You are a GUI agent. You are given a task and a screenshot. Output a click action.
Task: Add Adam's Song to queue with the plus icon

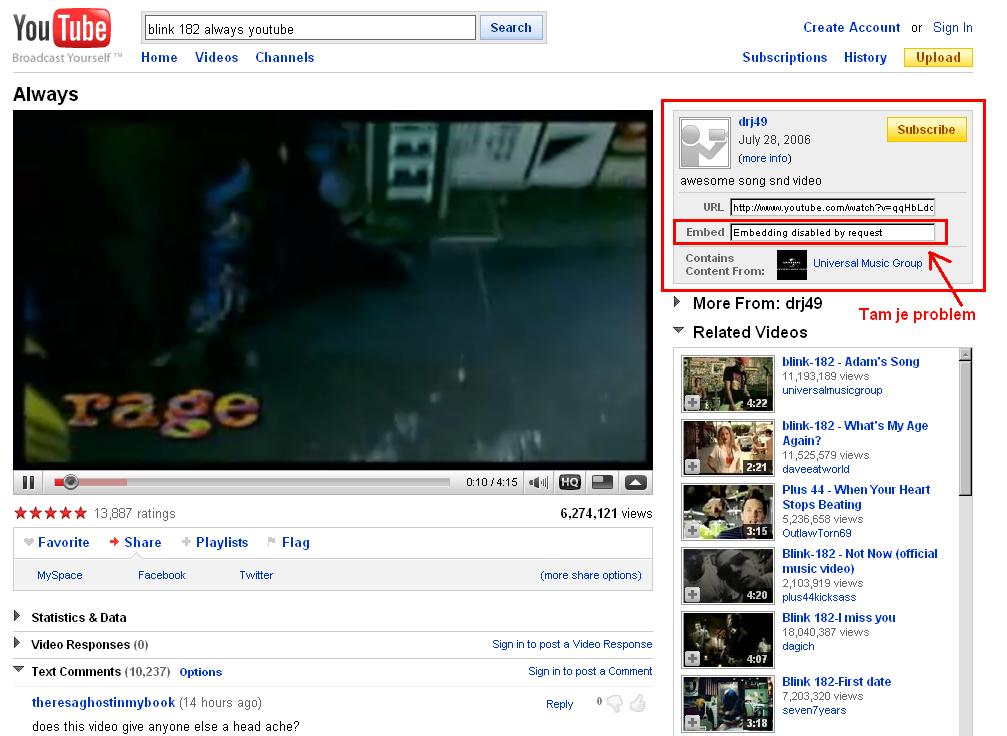pos(692,402)
